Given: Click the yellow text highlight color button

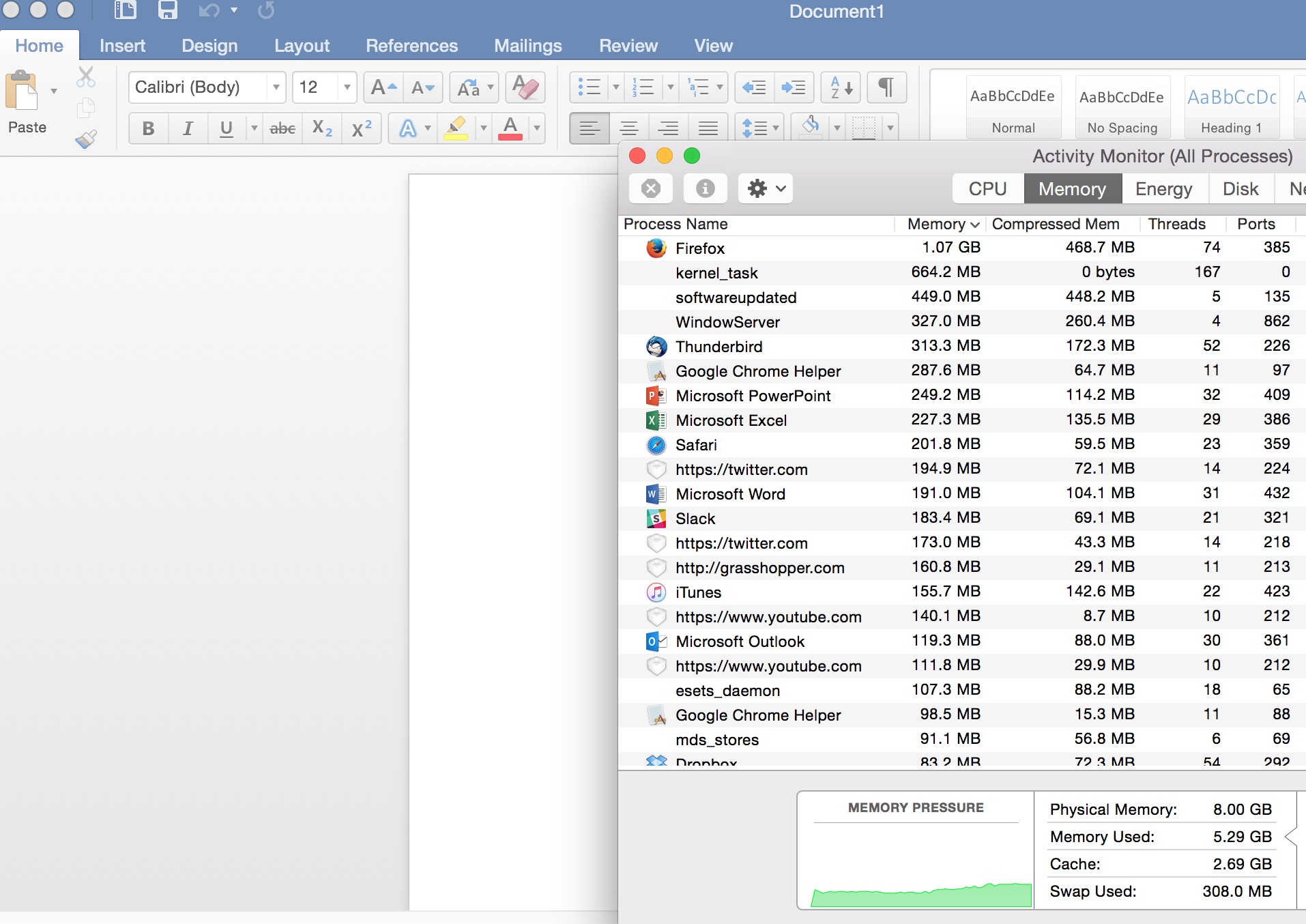Looking at the screenshot, I should click(x=456, y=128).
